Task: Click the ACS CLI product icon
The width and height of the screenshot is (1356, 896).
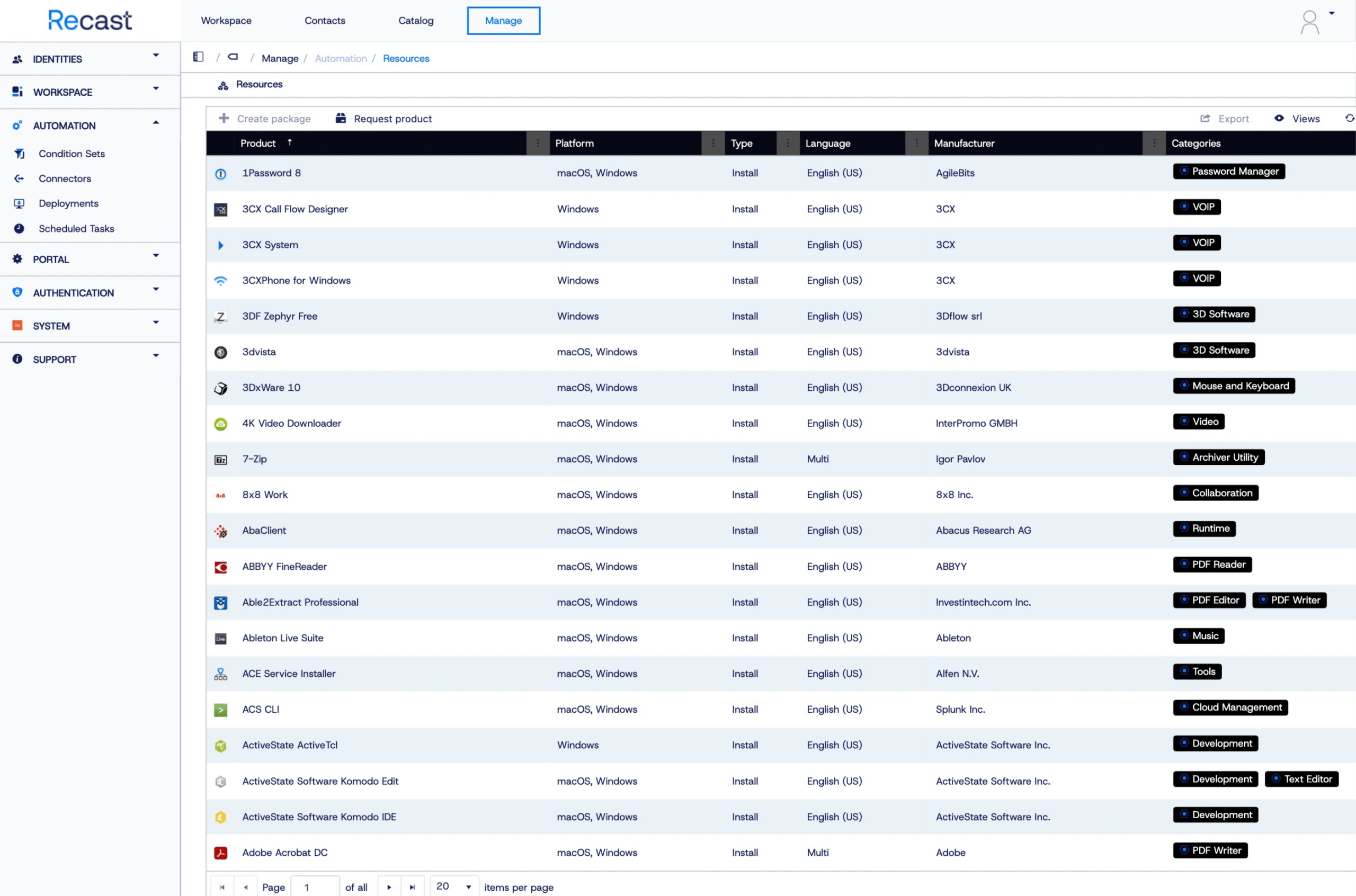Action: (x=220, y=710)
